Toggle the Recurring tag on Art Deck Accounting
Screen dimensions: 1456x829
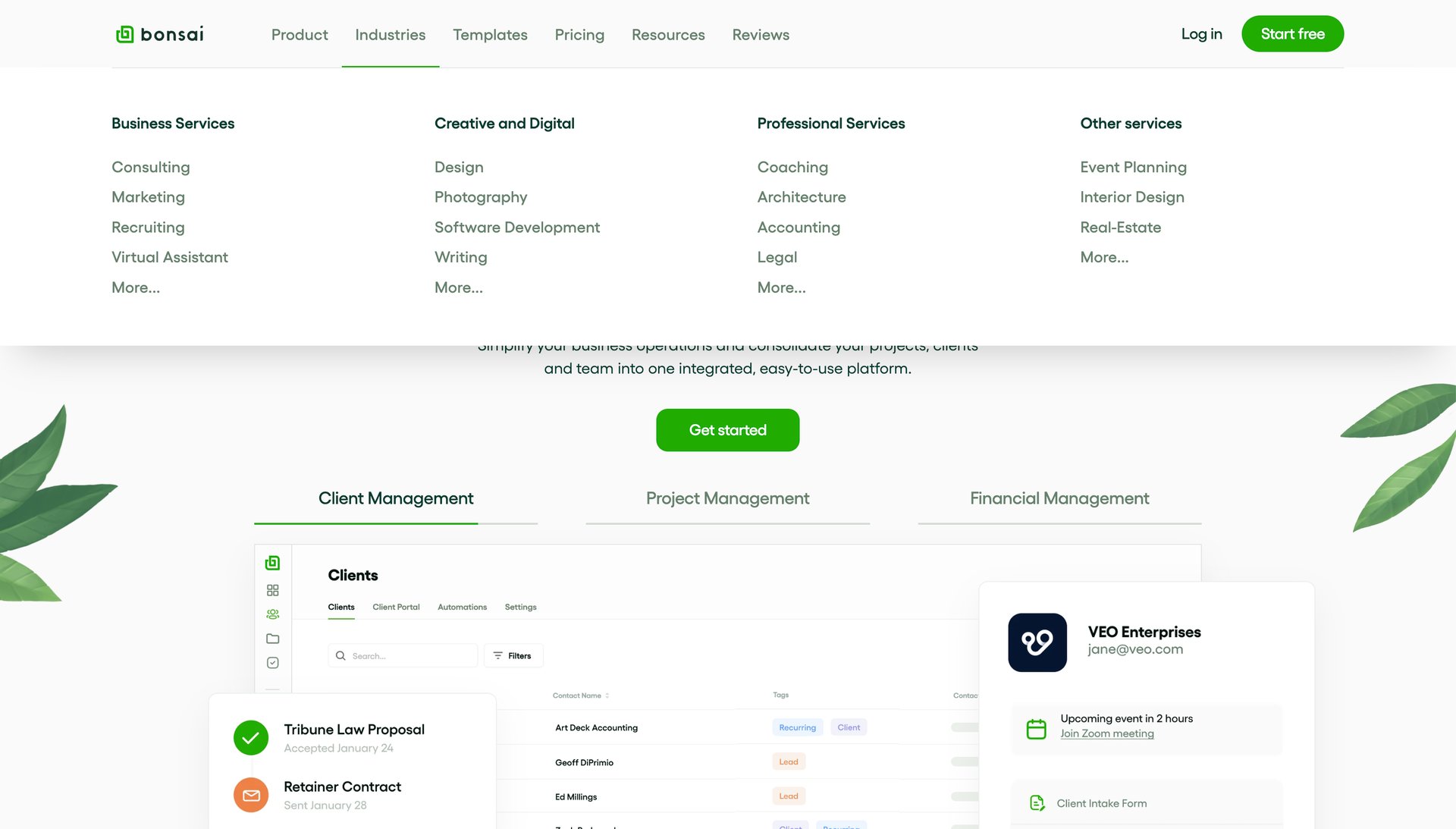pos(797,727)
